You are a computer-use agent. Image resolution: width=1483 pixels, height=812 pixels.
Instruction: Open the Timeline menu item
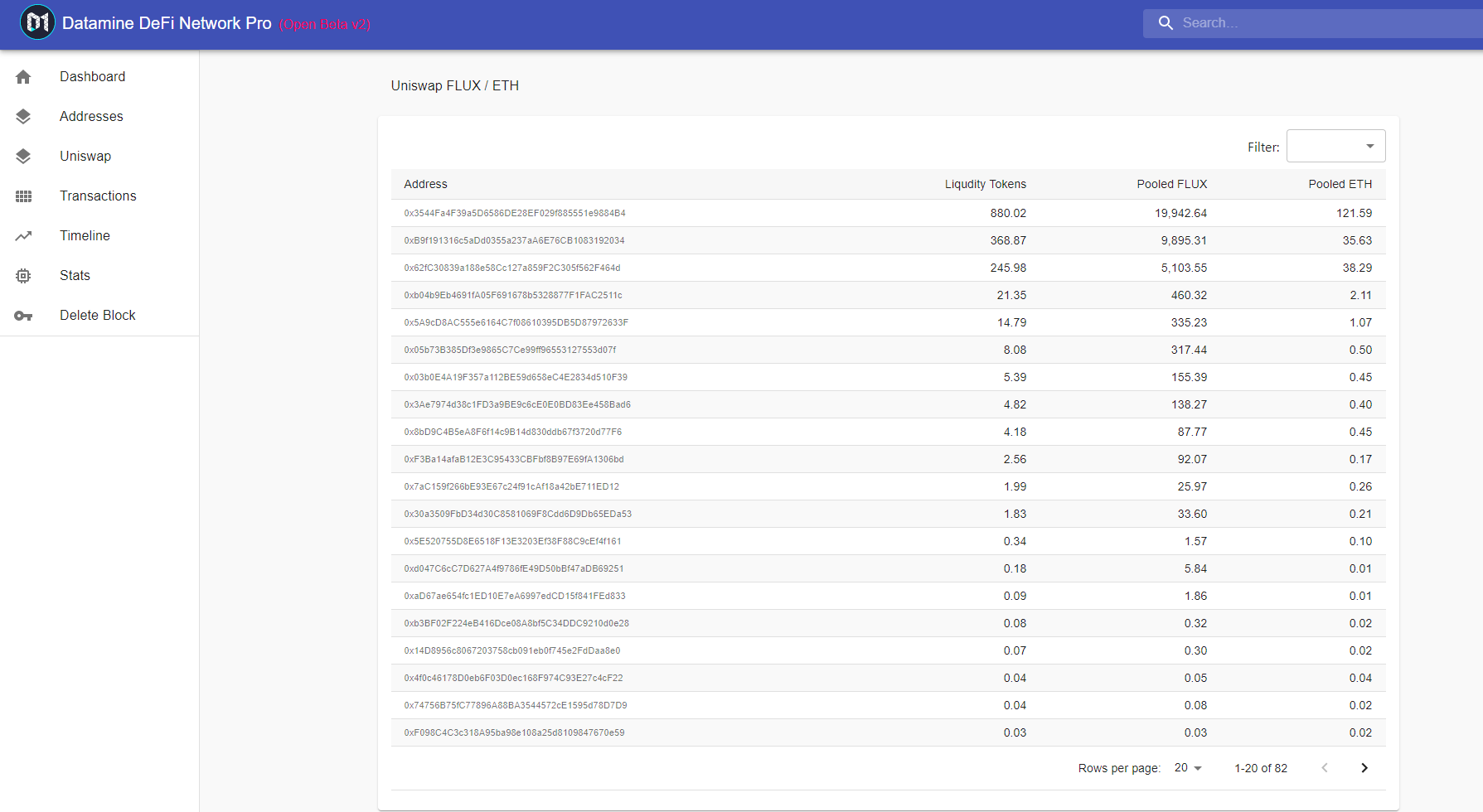[x=99, y=236]
